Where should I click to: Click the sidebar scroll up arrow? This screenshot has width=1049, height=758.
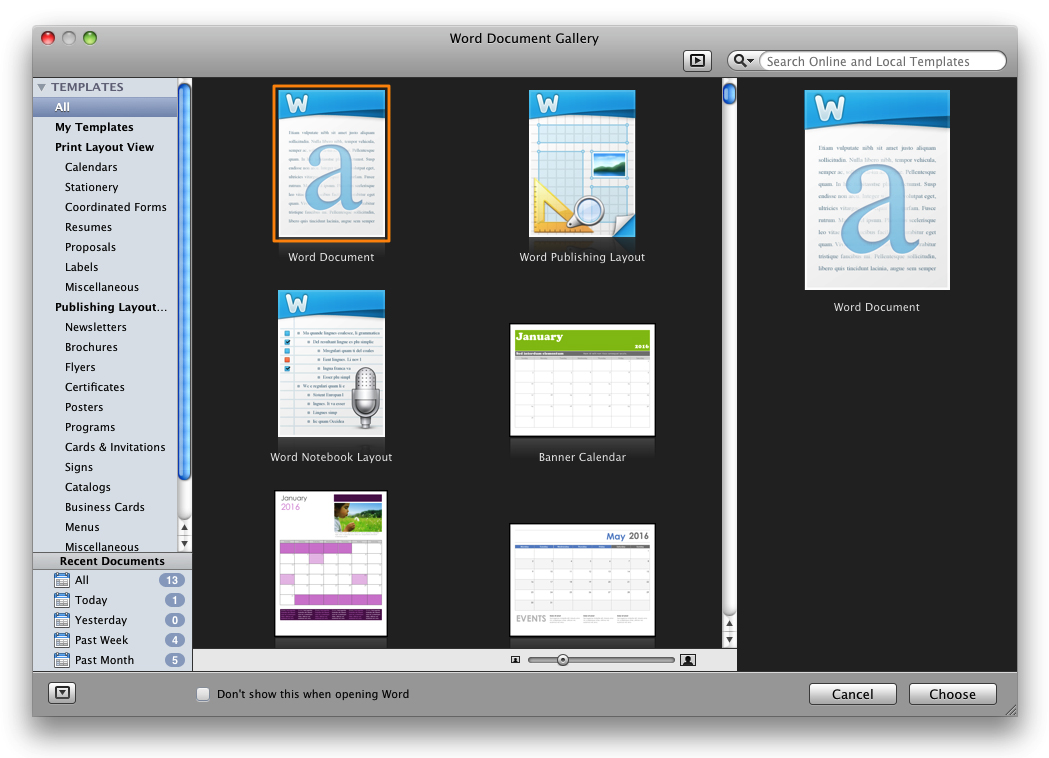pyautogui.click(x=185, y=527)
